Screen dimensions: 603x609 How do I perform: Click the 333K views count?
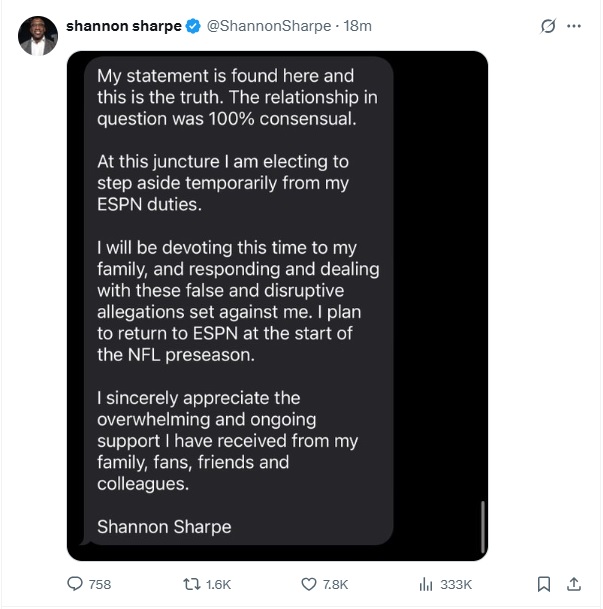pyautogui.click(x=455, y=585)
